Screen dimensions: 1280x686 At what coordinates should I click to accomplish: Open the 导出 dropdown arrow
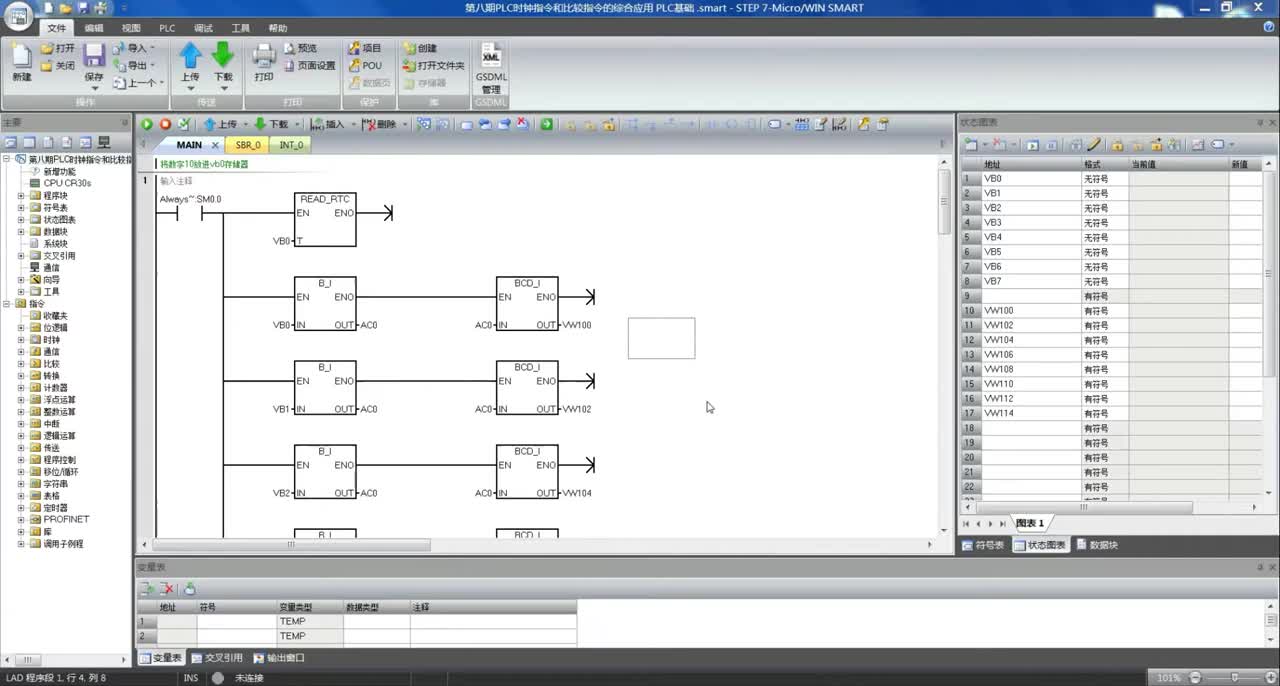pyautogui.click(x=152, y=66)
